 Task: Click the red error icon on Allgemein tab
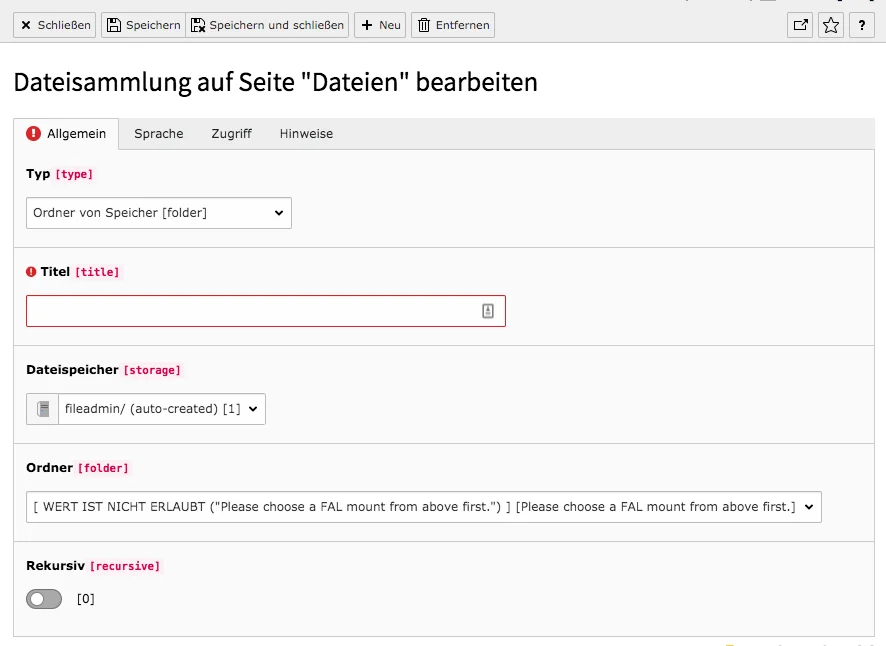(x=33, y=134)
